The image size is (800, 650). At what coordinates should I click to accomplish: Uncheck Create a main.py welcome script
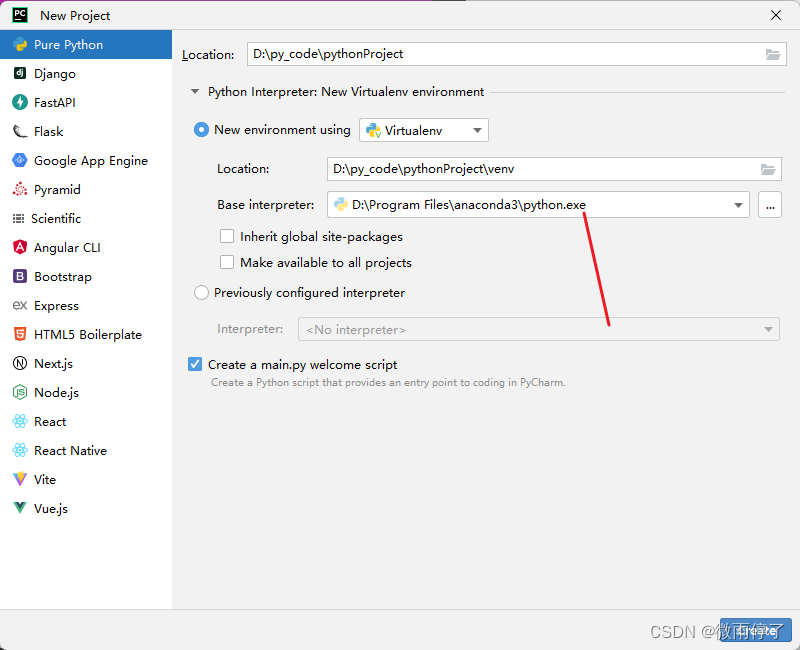click(x=195, y=364)
